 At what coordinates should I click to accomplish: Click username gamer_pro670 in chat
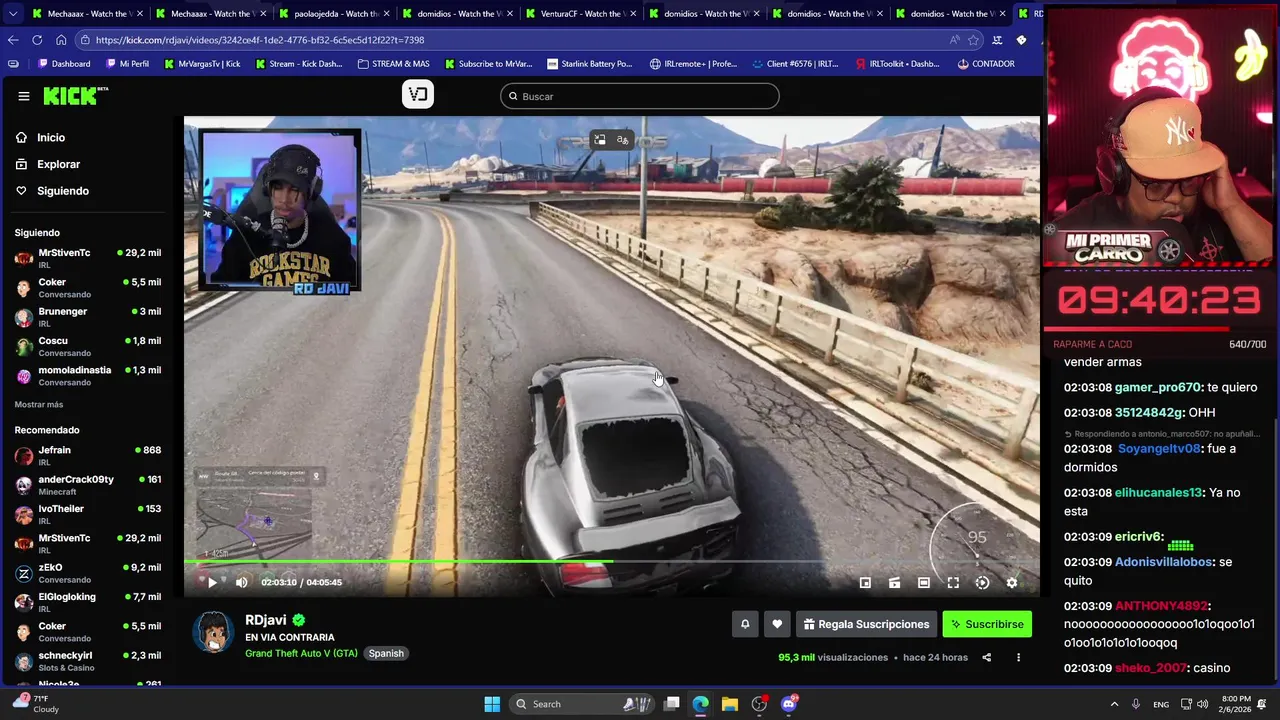pyautogui.click(x=1158, y=388)
